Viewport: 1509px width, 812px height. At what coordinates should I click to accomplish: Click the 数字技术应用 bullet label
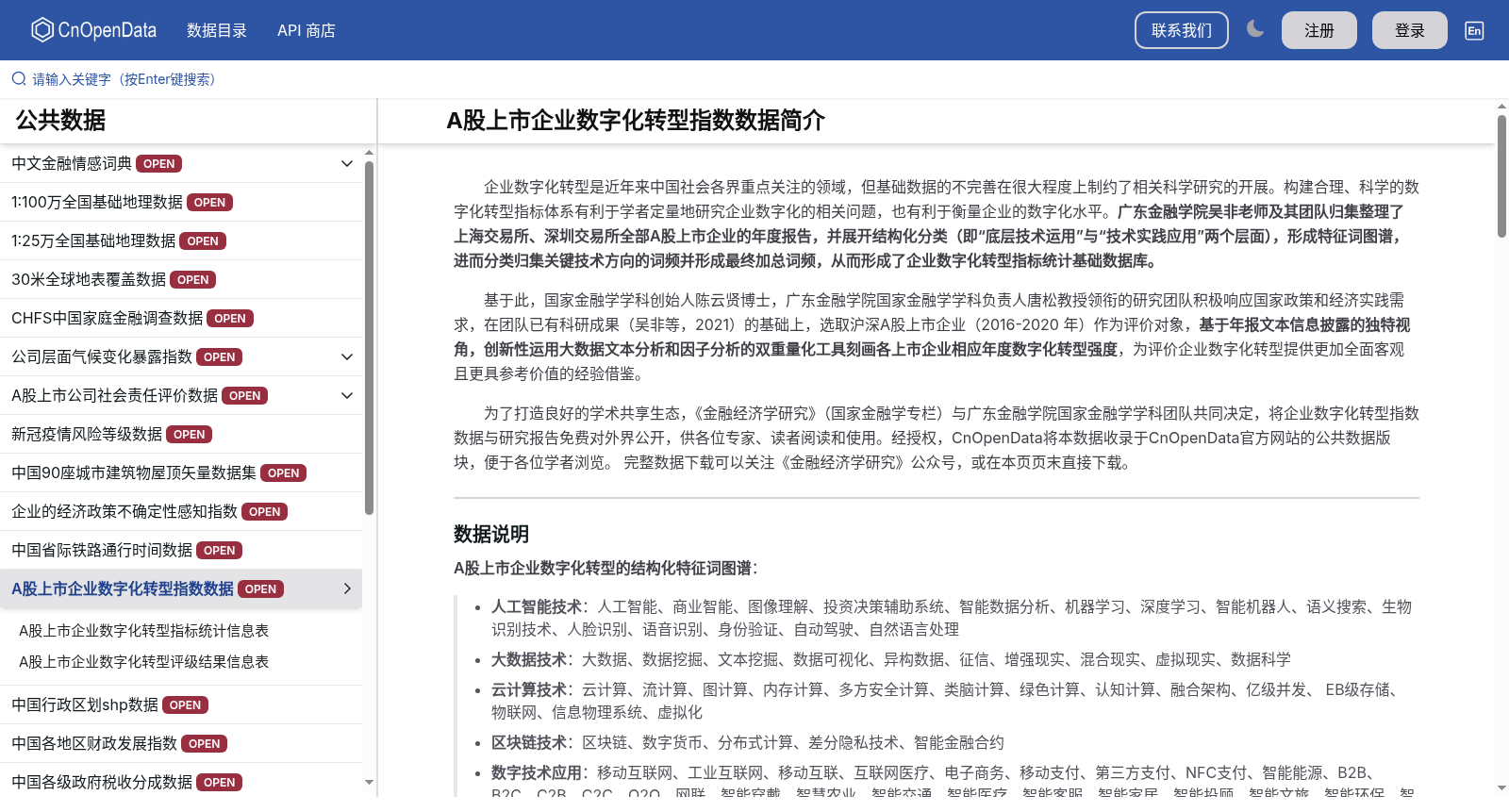pyautogui.click(x=537, y=772)
